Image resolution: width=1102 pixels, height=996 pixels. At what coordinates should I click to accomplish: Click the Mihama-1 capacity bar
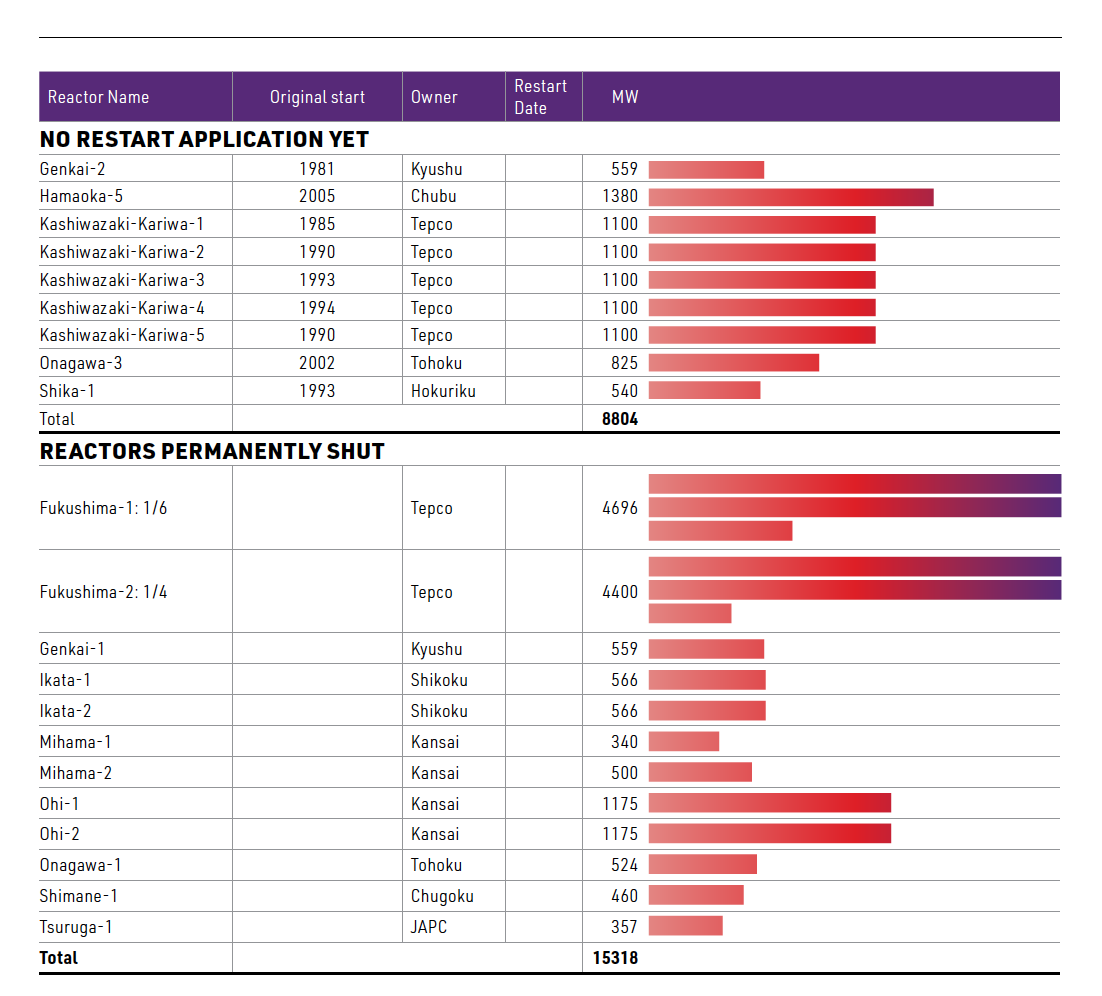point(684,742)
